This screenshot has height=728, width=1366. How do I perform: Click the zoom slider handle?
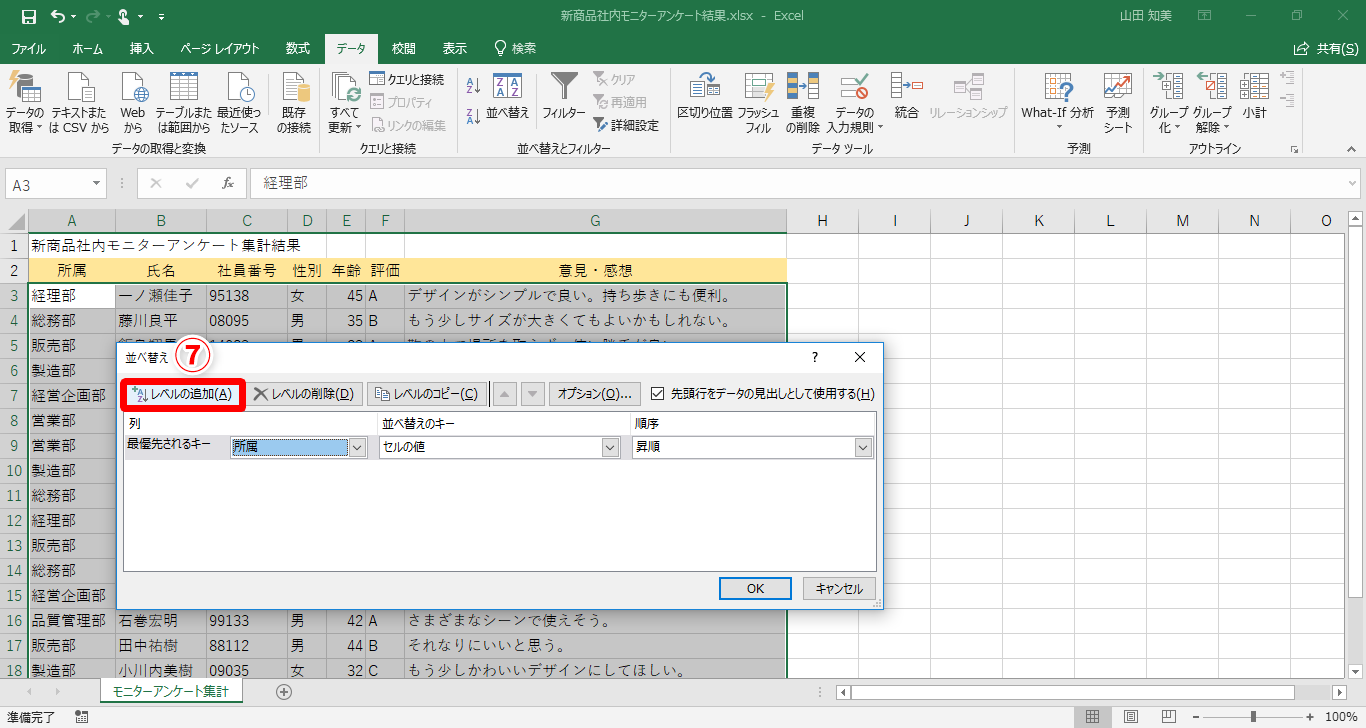click(x=1253, y=716)
